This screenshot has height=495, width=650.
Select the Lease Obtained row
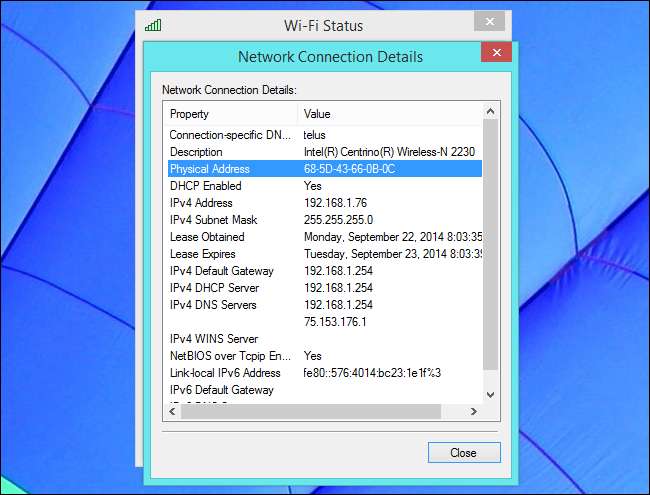325,237
